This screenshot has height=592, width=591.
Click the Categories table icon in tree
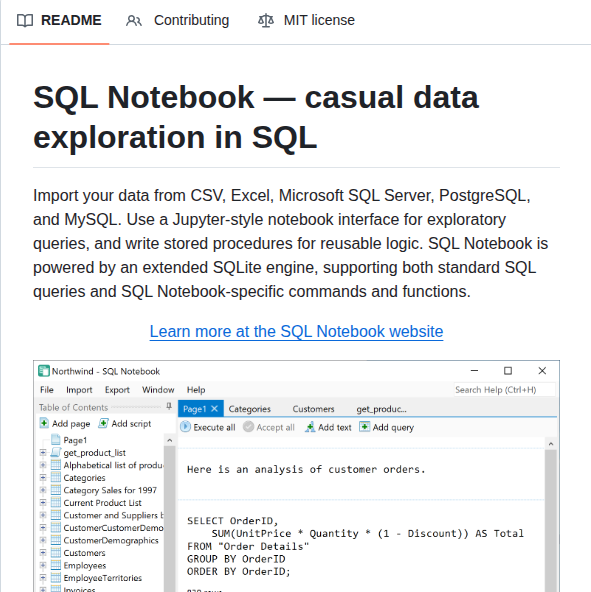click(x=56, y=477)
